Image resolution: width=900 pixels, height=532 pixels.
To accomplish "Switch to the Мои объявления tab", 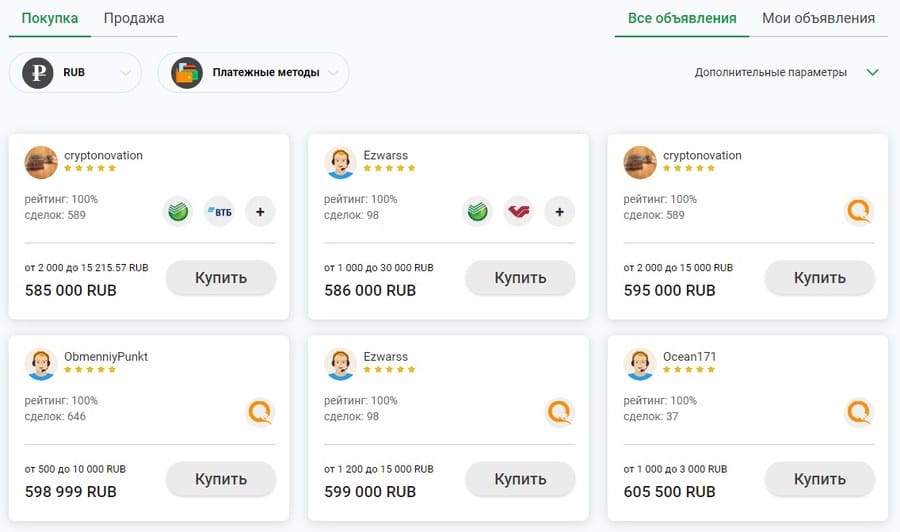I will point(818,18).
